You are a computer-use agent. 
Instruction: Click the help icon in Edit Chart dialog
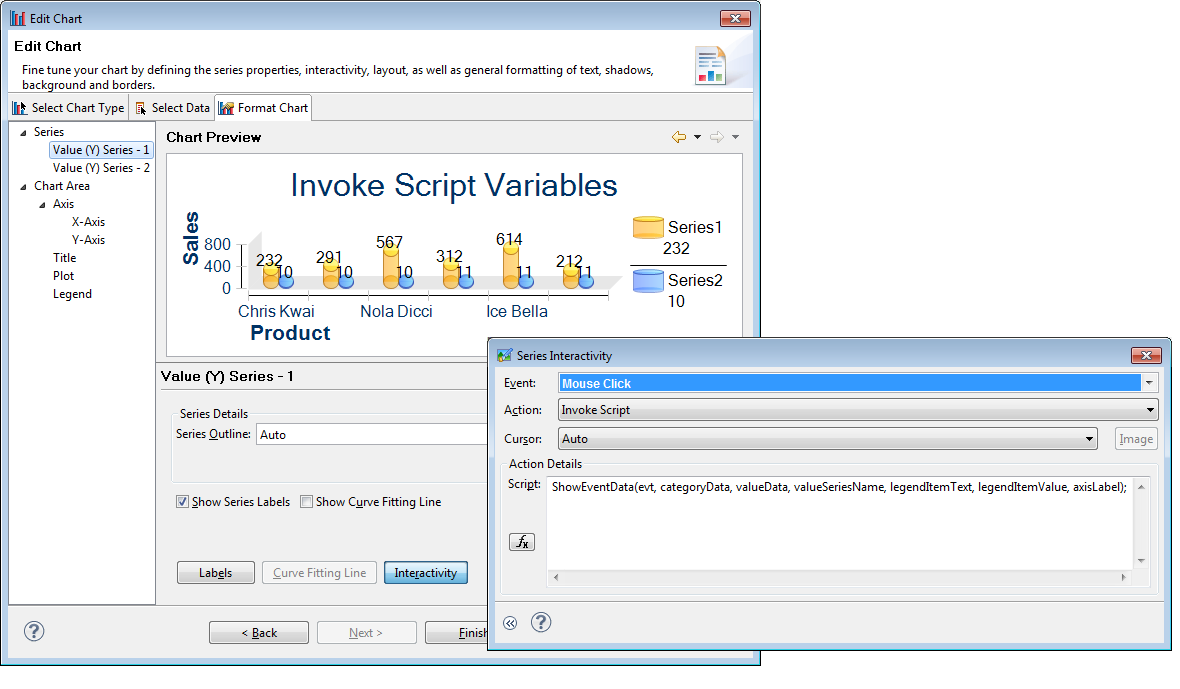pos(34,631)
